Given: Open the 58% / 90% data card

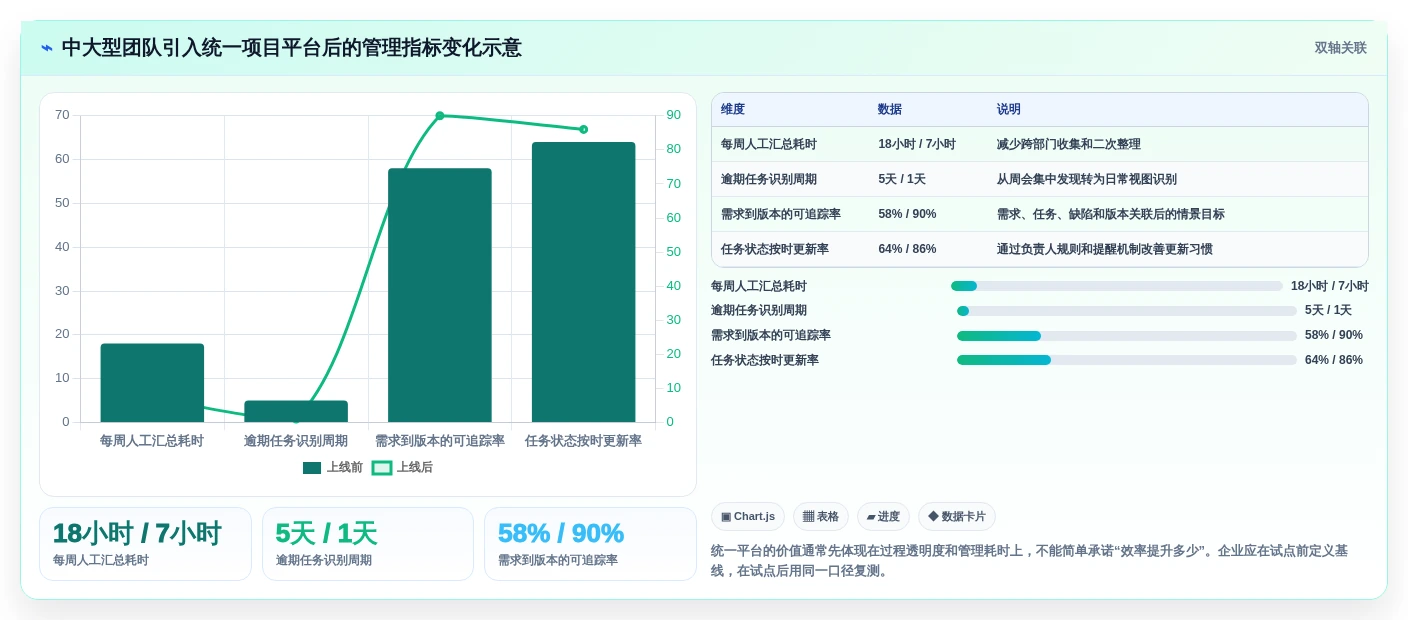Looking at the screenshot, I should click(590, 544).
